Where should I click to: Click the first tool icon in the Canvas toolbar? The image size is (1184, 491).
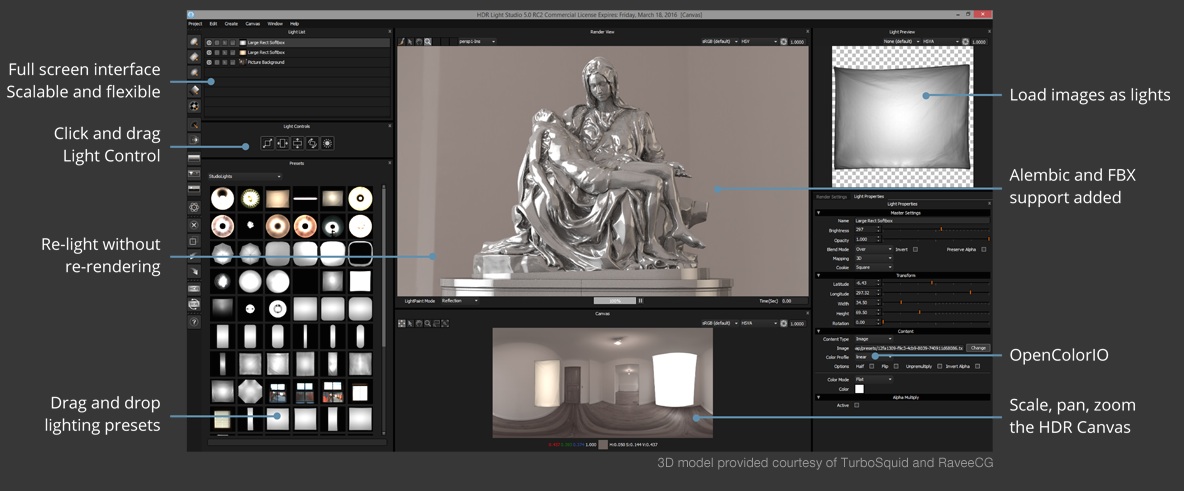coord(402,323)
